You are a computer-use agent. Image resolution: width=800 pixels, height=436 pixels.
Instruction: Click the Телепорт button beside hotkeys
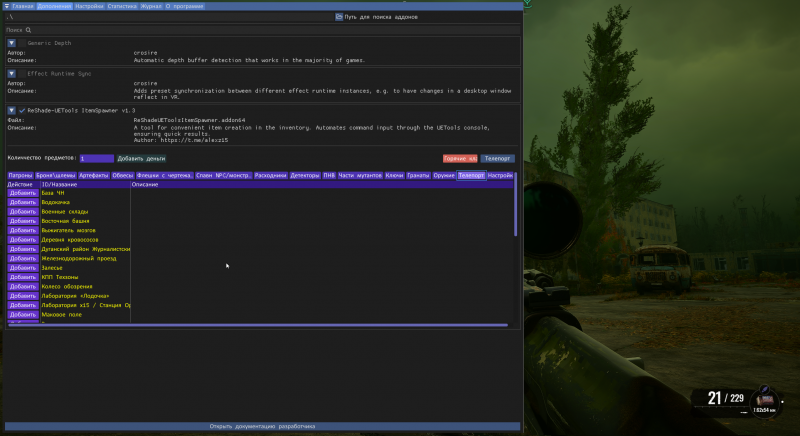point(497,159)
